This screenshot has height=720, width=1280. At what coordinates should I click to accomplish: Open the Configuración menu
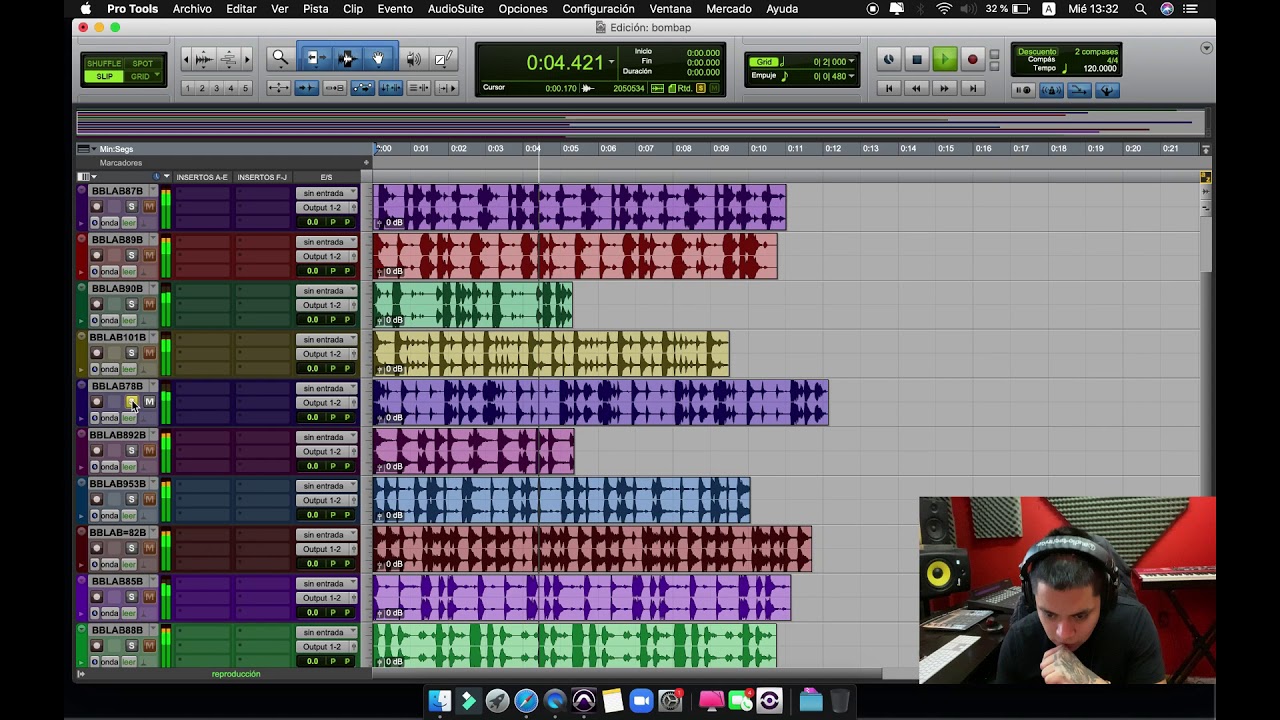point(598,9)
